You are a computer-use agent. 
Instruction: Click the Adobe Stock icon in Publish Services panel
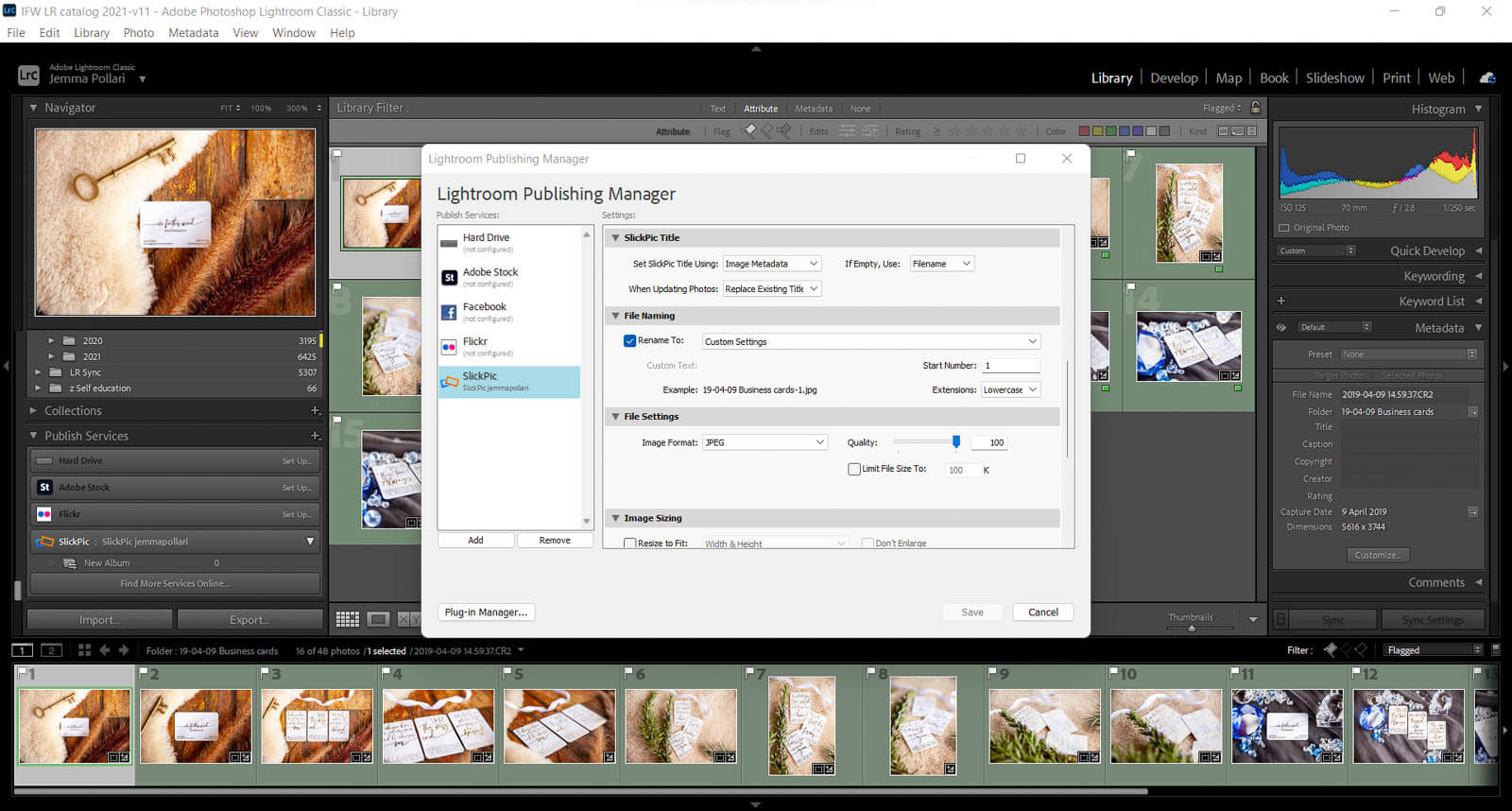(44, 488)
